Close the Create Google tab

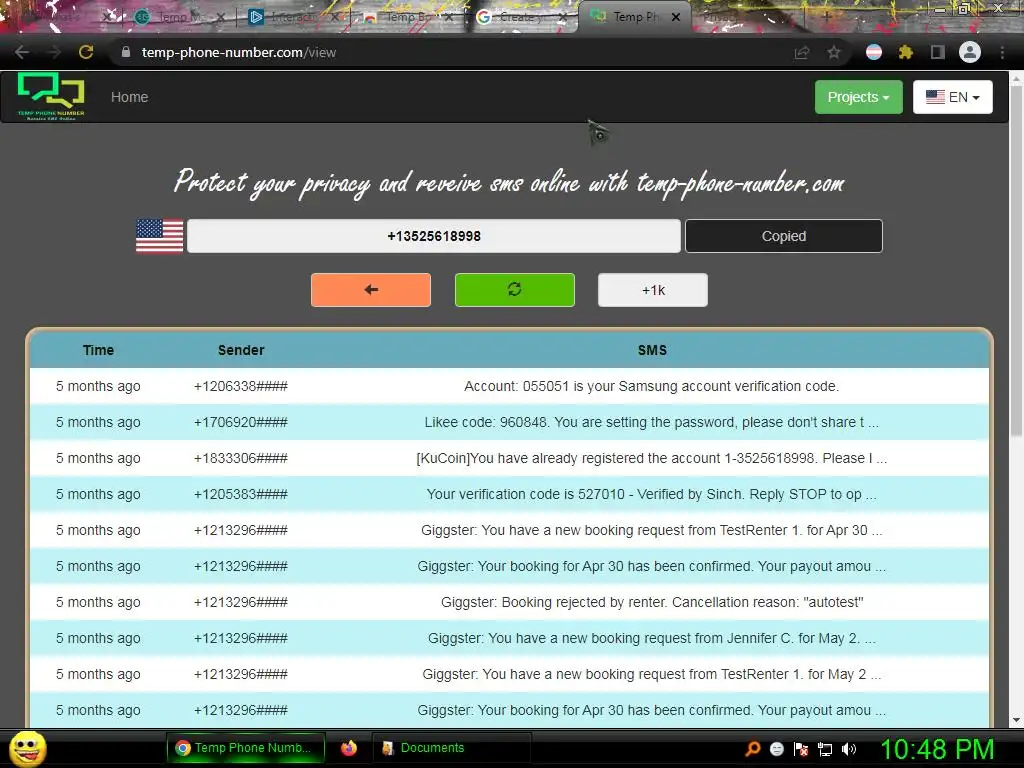[x=562, y=17]
